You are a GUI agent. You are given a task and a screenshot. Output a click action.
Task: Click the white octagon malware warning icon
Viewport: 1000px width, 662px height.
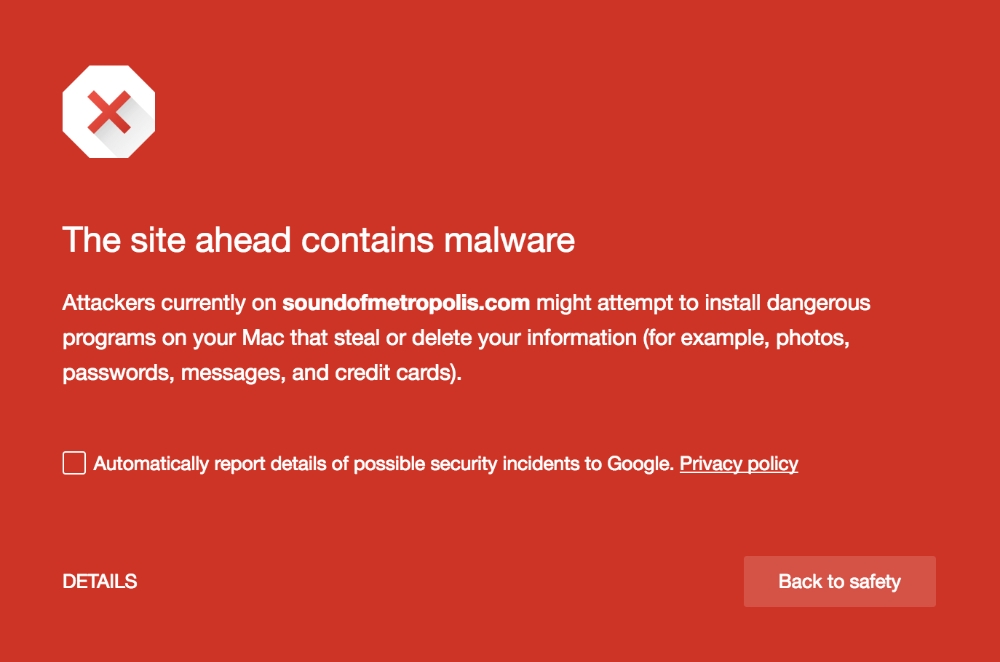[108, 112]
